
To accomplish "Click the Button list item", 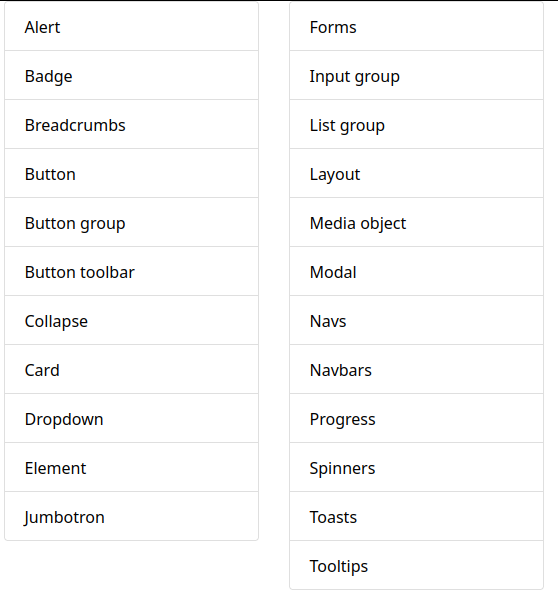I will coord(131,173).
